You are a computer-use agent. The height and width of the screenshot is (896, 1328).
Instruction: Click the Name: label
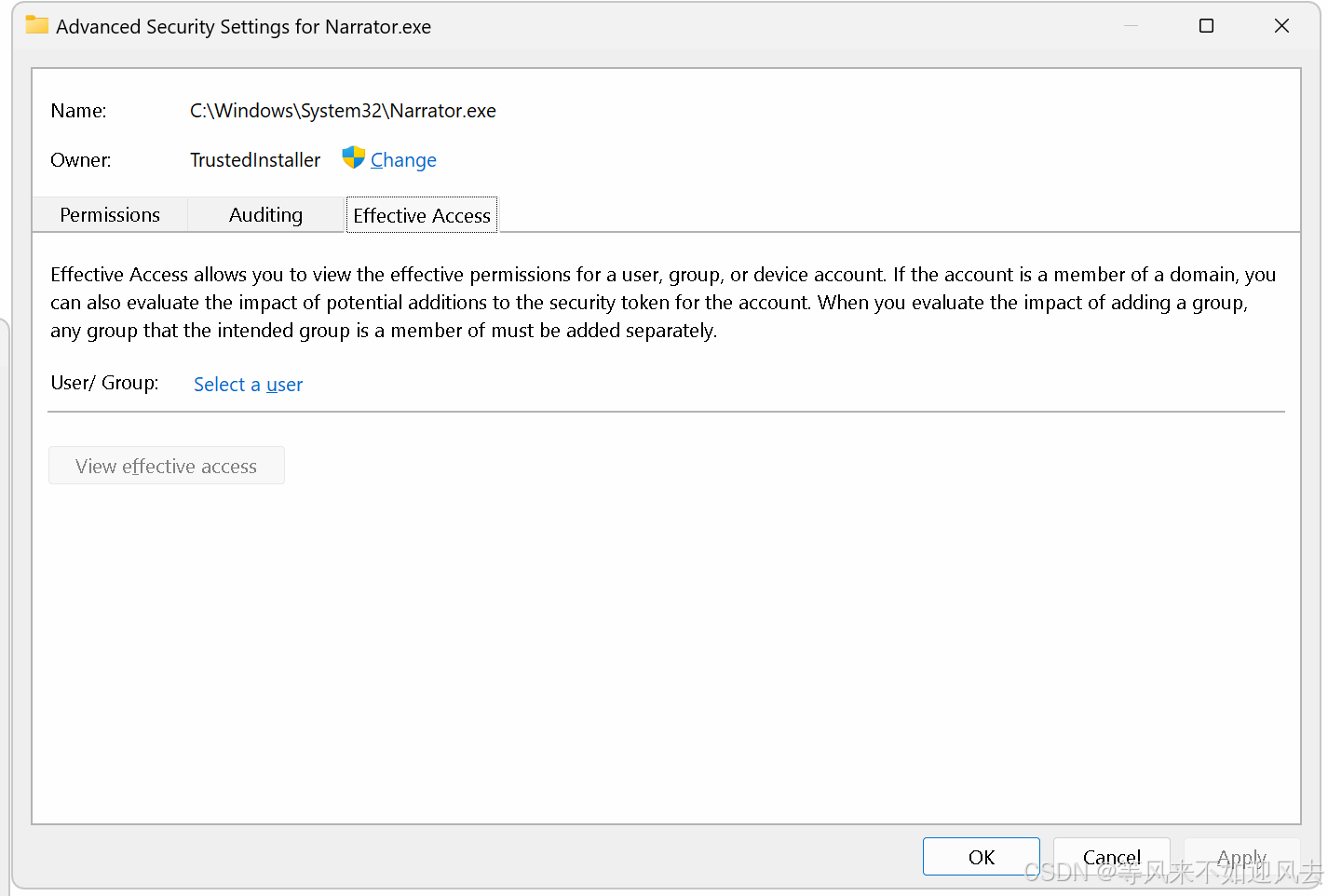[x=78, y=111]
